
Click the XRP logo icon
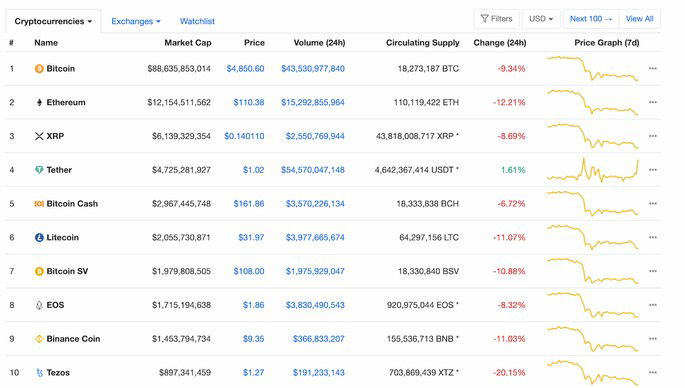(x=39, y=136)
